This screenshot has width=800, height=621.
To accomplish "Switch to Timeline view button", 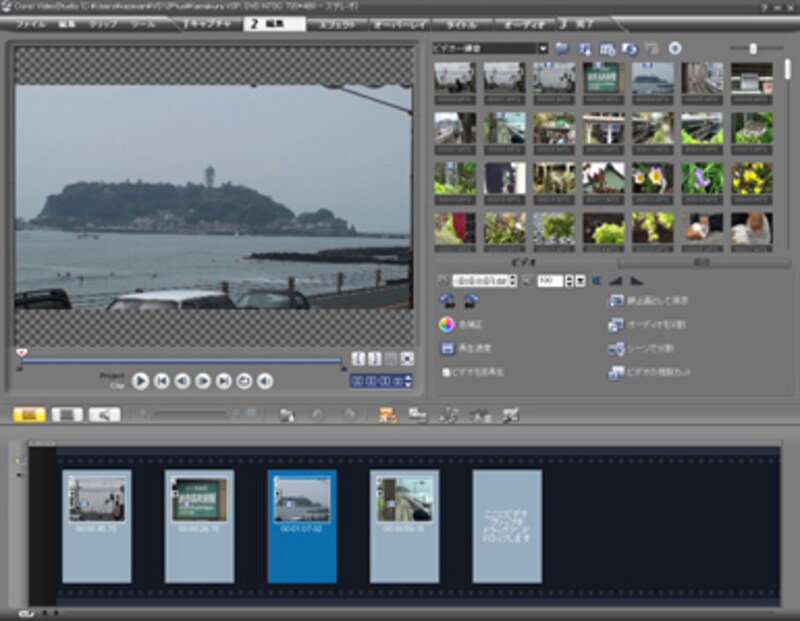I will click(x=67, y=414).
